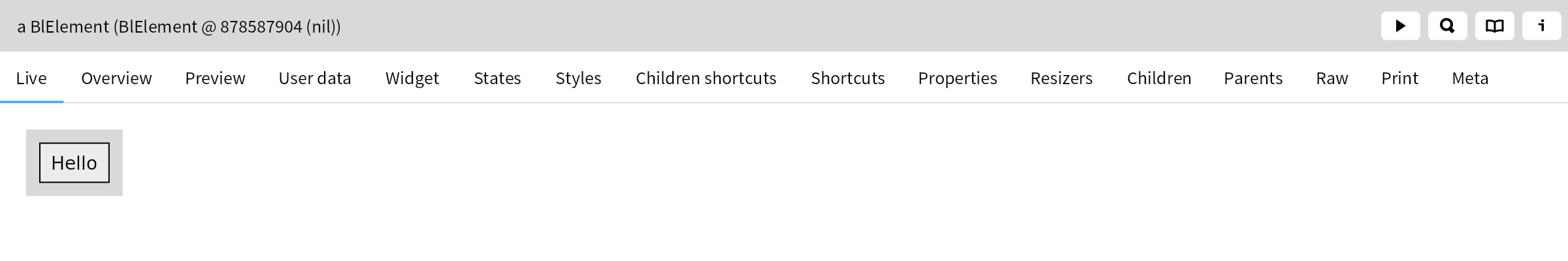Screen dimensions: 1568x261
Task: Open the Overview tab
Action: click(116, 78)
